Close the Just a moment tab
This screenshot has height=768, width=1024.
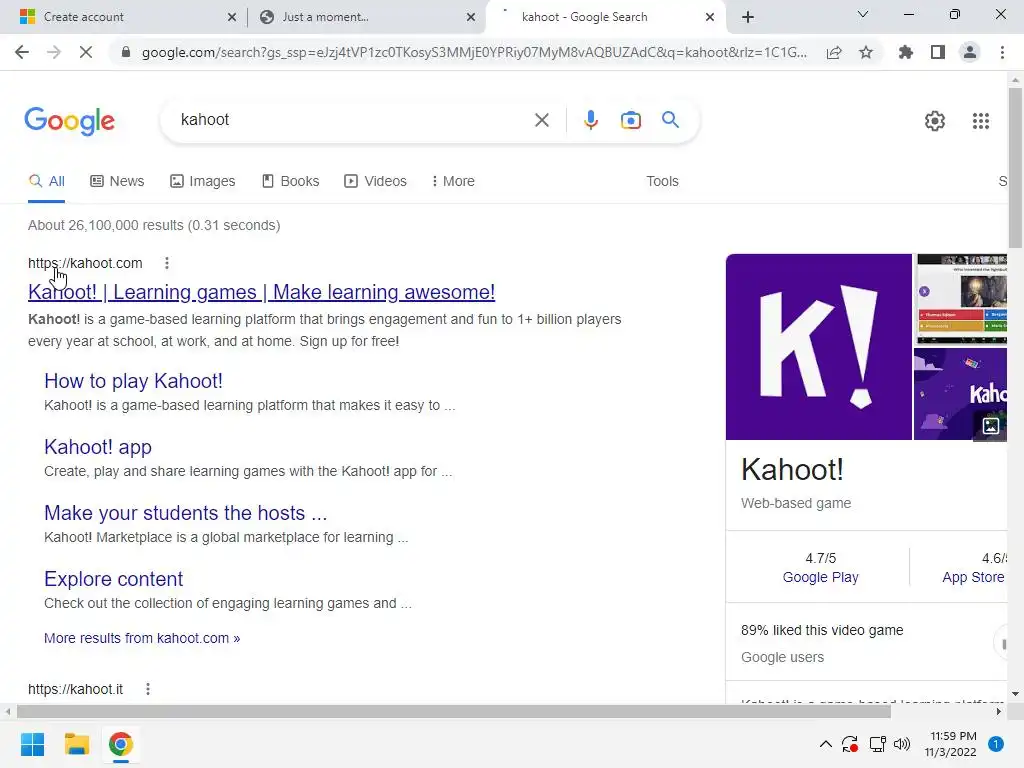pyautogui.click(x=471, y=17)
